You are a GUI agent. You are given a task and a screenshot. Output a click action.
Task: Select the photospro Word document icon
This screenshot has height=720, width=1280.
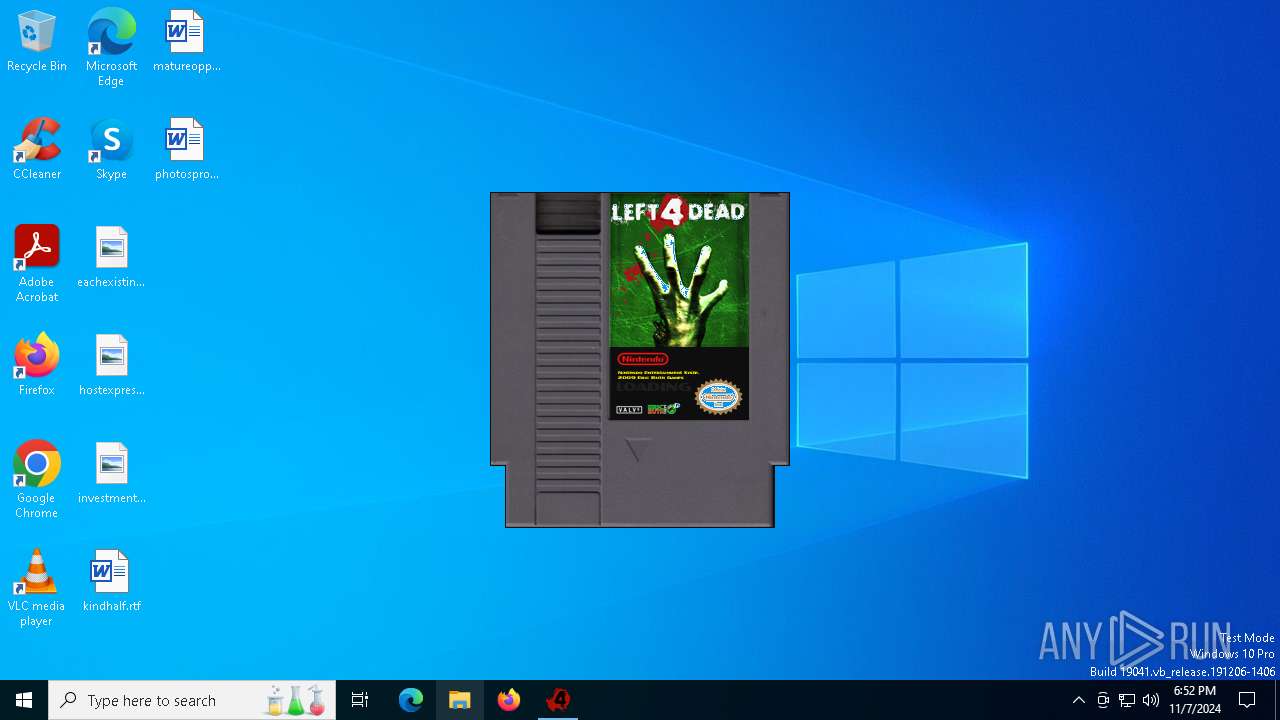(186, 150)
